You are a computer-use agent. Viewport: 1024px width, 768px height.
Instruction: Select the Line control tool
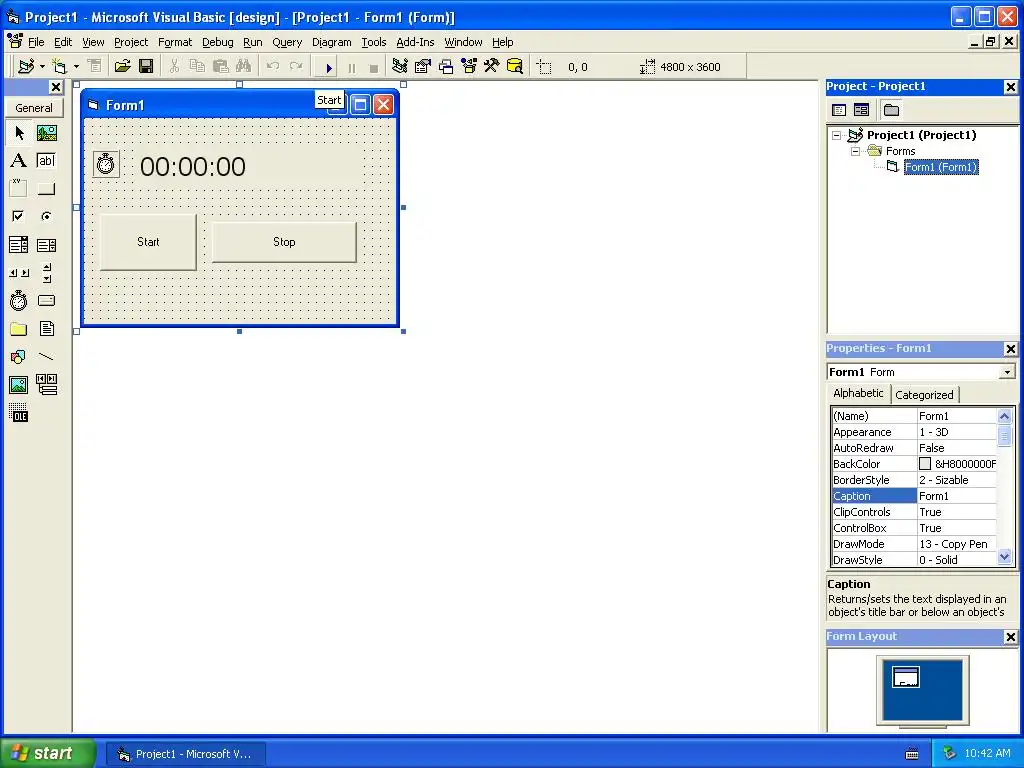[46, 357]
